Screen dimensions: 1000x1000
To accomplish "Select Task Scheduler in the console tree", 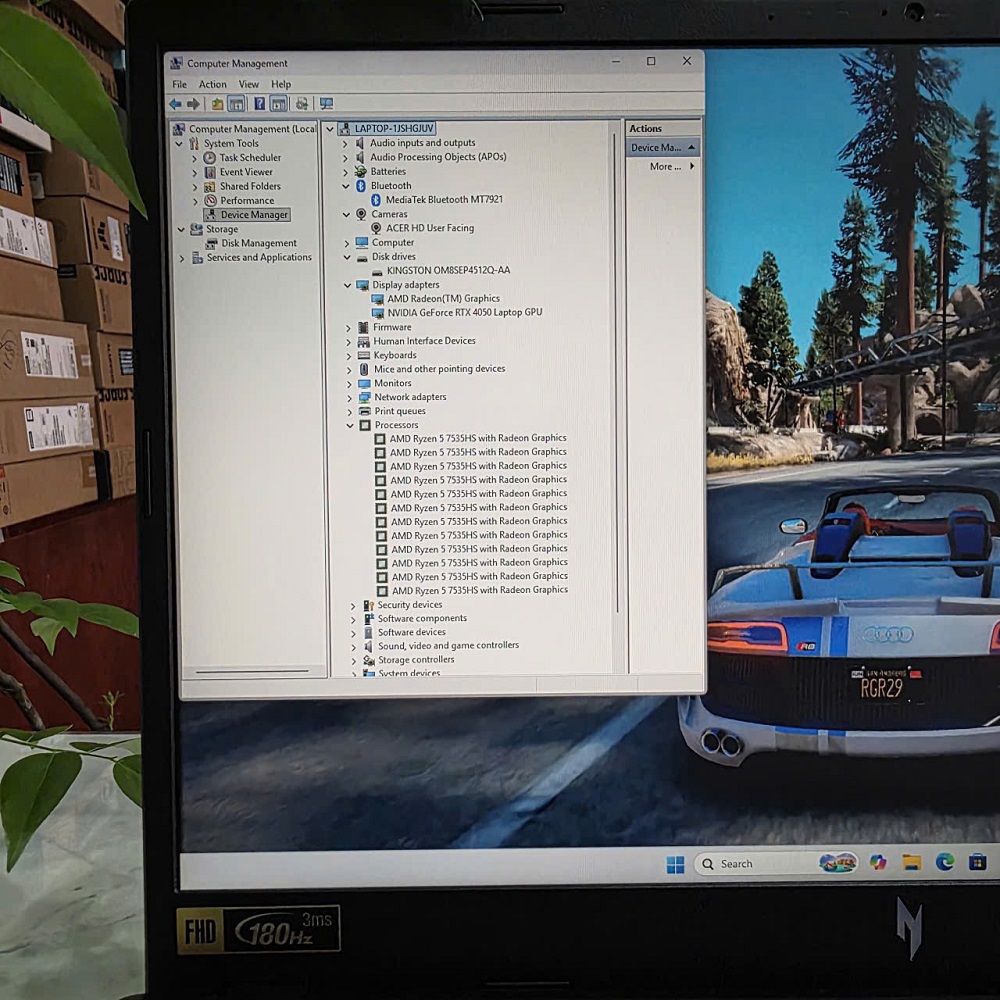I will (x=250, y=158).
